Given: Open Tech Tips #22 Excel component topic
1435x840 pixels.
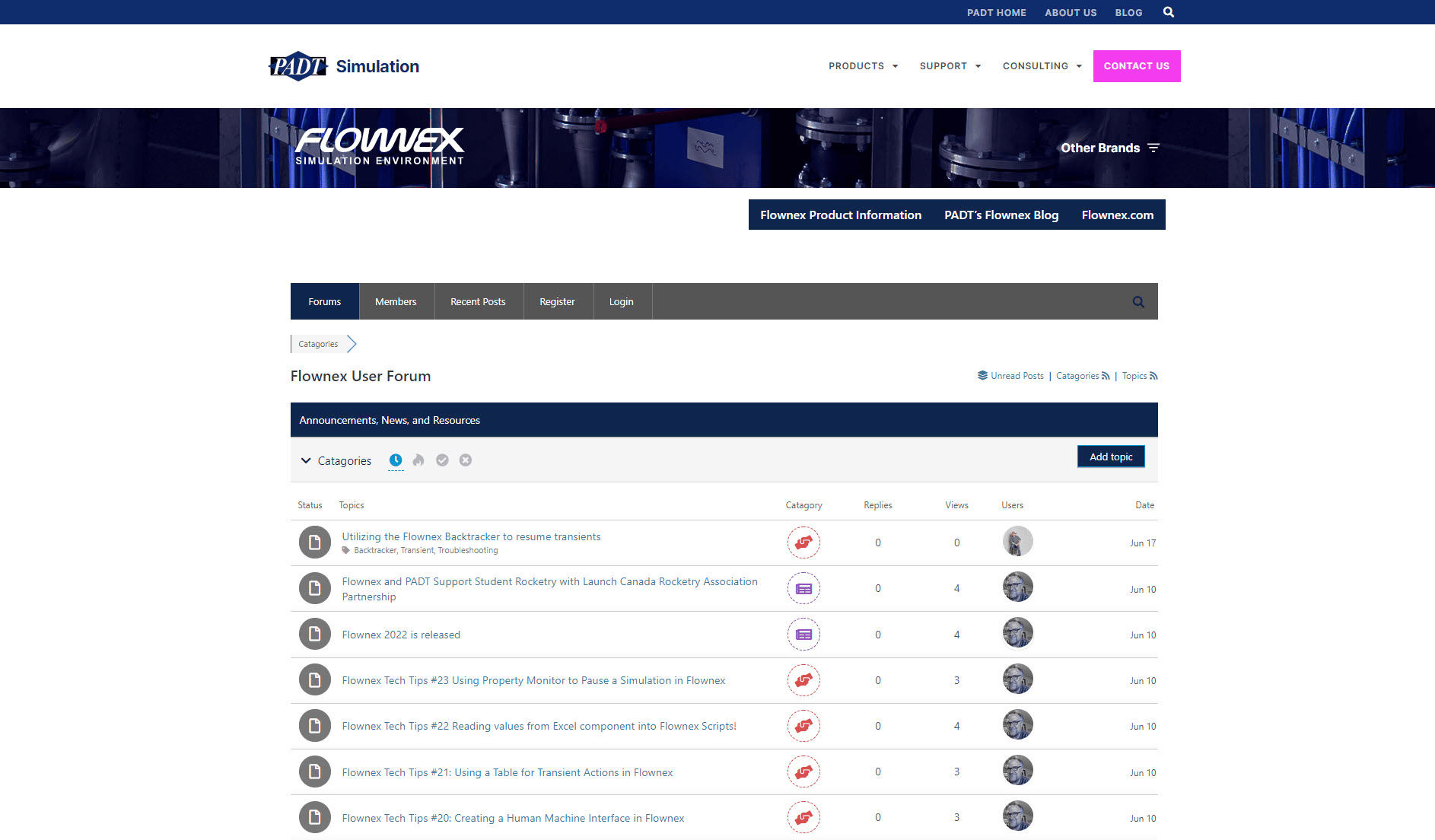Looking at the screenshot, I should pos(539,726).
